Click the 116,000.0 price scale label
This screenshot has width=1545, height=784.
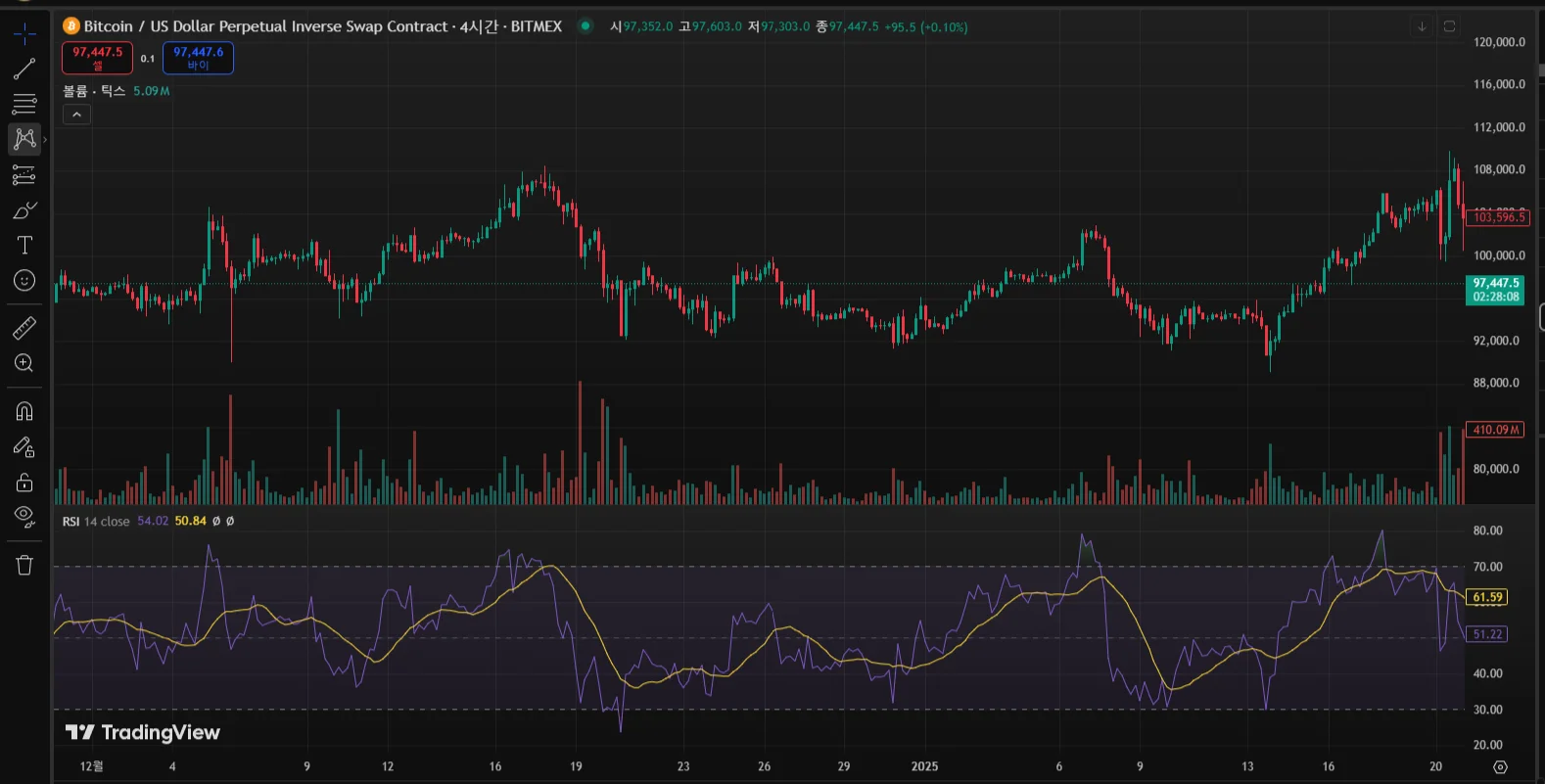coord(1499,84)
